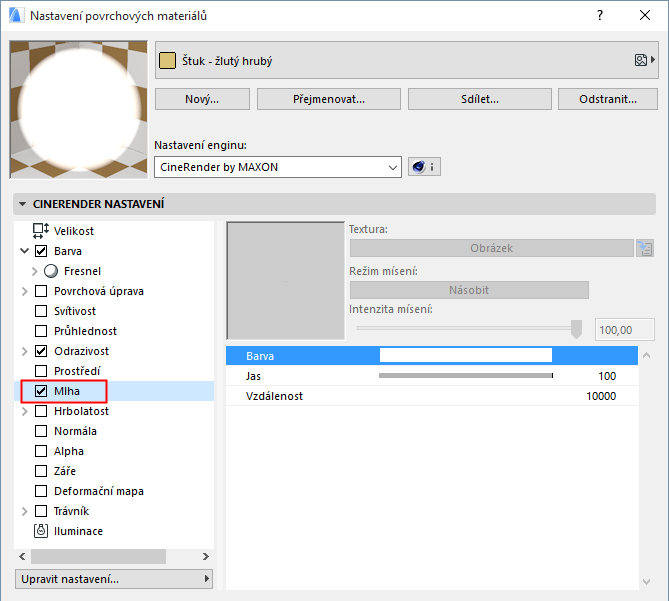Enable the Hrbolatost checkbox

[x=41, y=411]
